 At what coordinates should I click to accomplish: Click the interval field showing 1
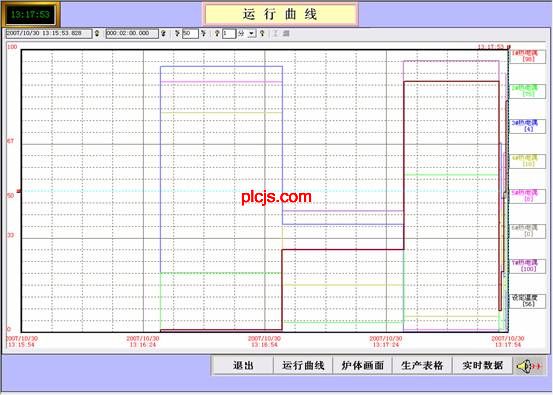tap(229, 34)
